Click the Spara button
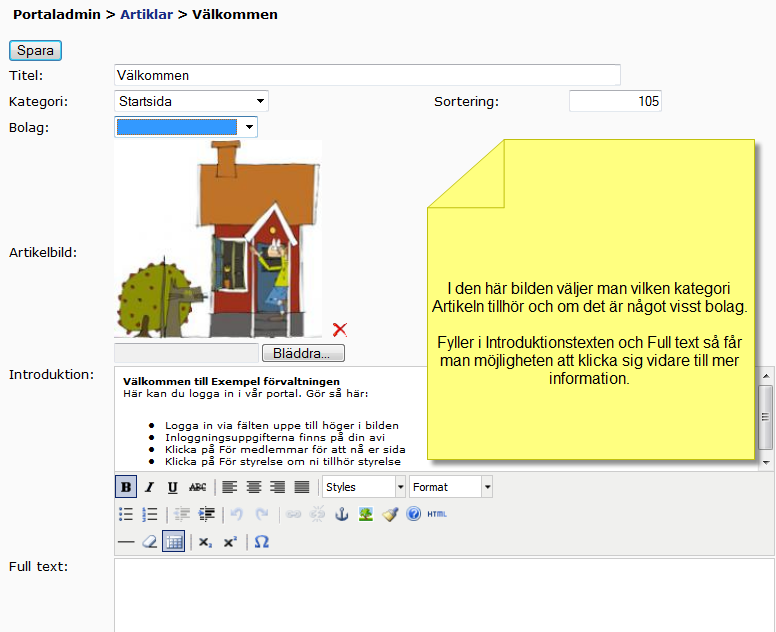 pos(35,50)
